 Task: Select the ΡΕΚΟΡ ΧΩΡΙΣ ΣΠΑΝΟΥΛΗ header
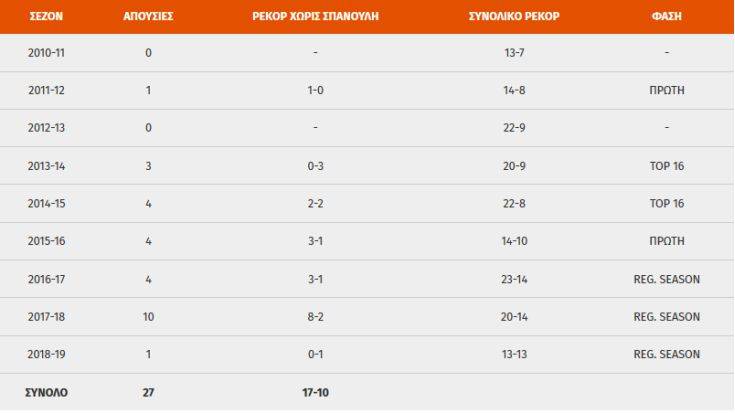pyautogui.click(x=315, y=17)
